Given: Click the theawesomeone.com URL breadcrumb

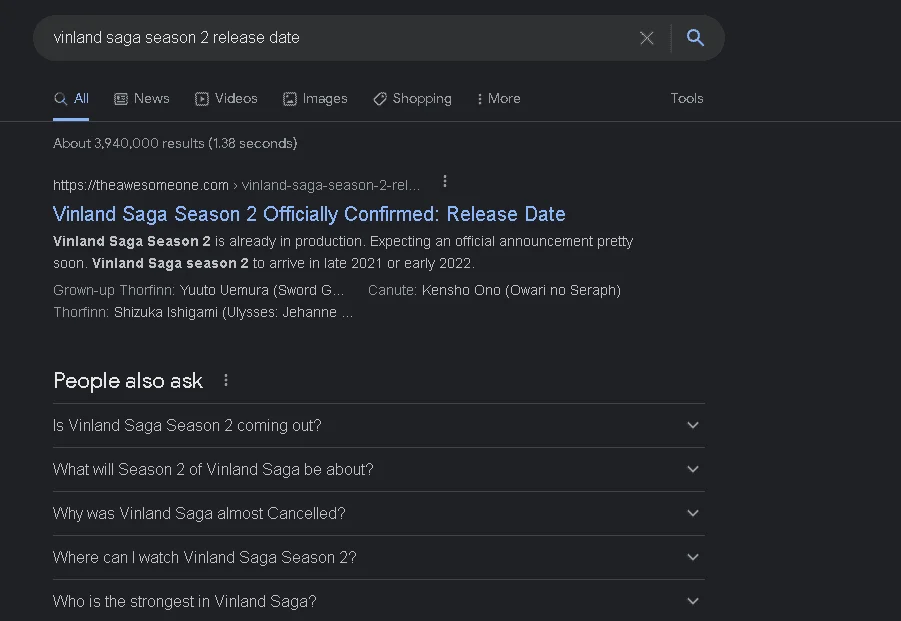Looking at the screenshot, I should (x=236, y=186).
